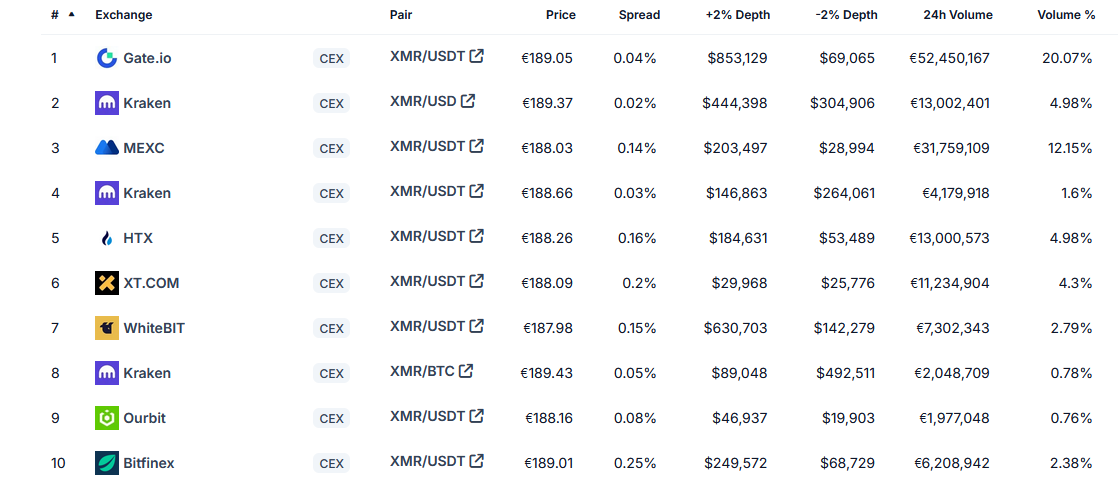
Task: Sort by Spread column header
Action: click(x=639, y=15)
